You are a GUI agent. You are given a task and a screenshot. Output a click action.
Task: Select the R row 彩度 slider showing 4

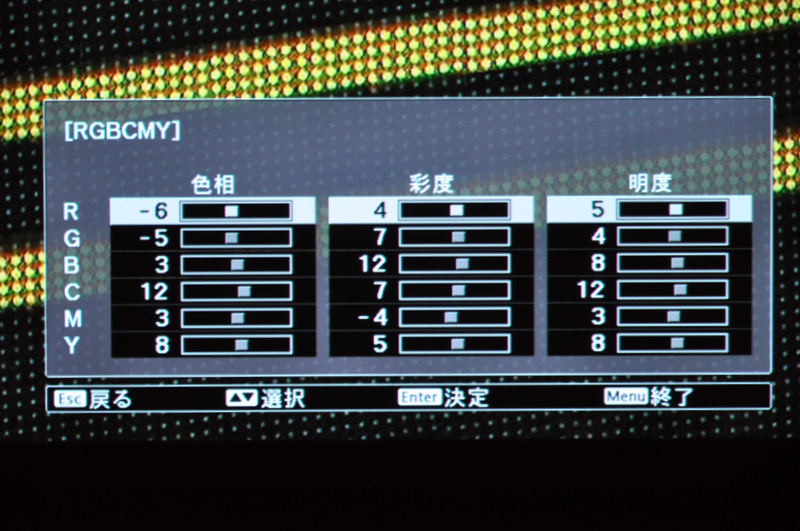[454, 210]
